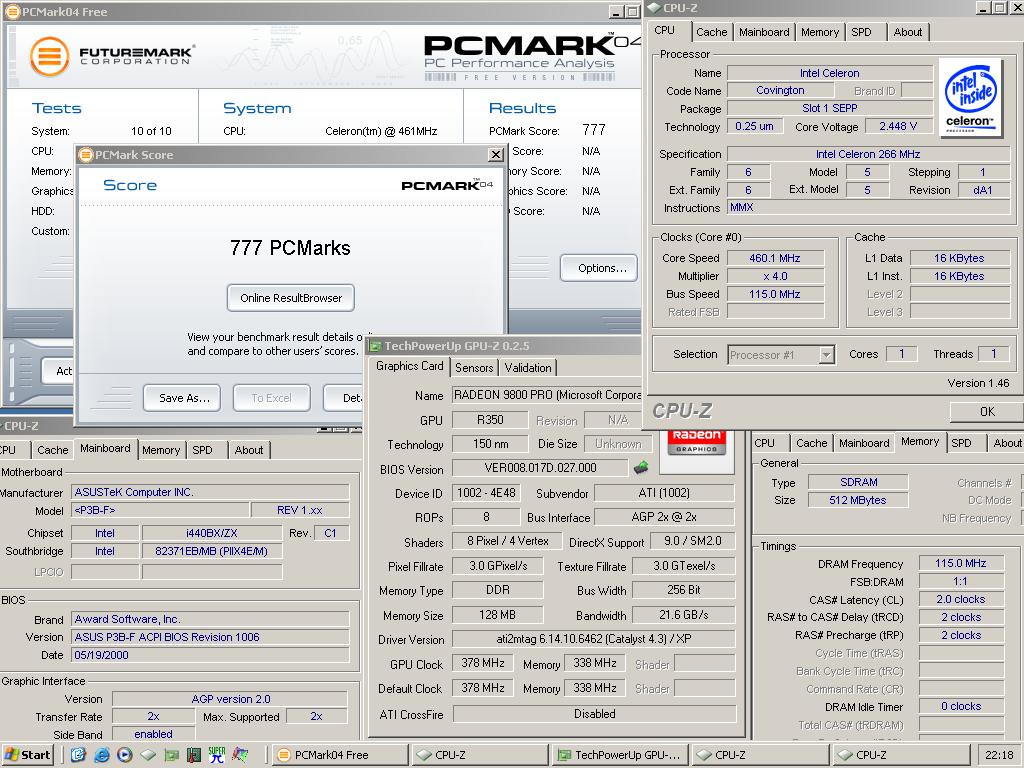Click the ATI CrossFire Disabled field
This screenshot has width=1024, height=768.
[x=594, y=714]
